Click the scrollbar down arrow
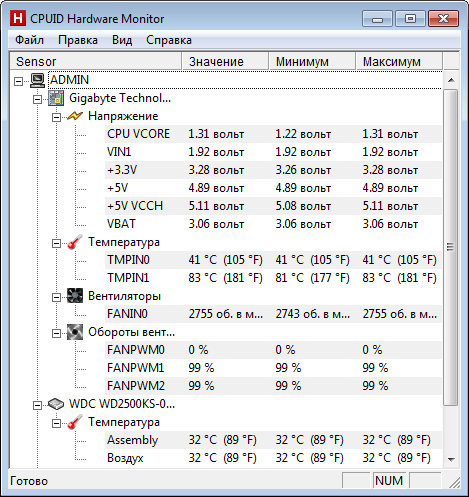469x497 pixels. tap(451, 460)
